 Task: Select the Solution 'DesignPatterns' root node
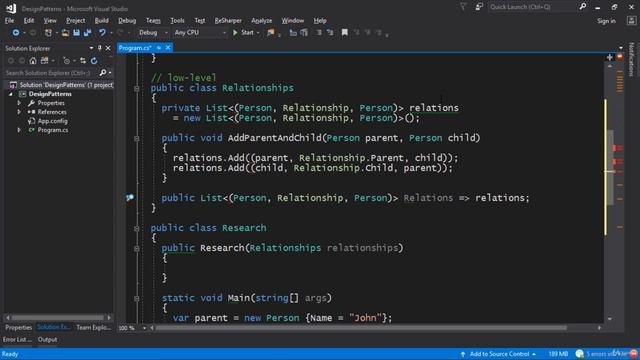(61, 85)
